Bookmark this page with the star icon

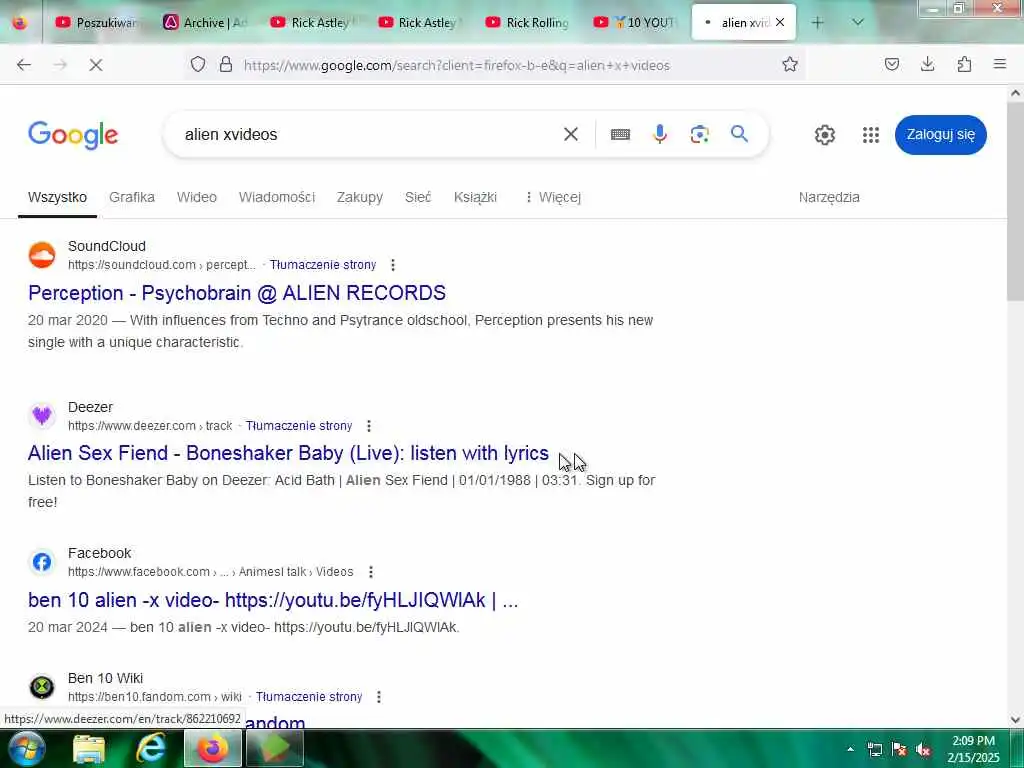790,65
